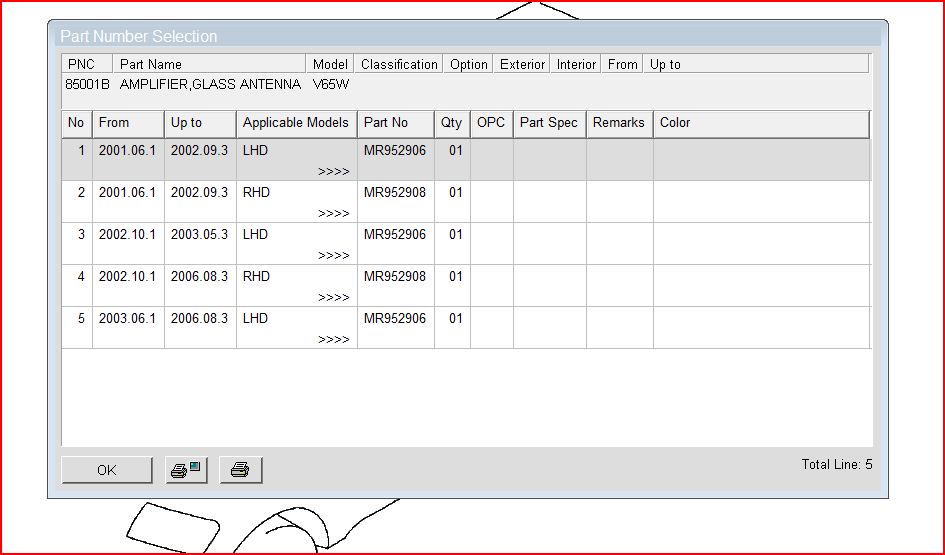Expand applicable models arrows in row 4
945x555 pixels.
click(x=333, y=298)
